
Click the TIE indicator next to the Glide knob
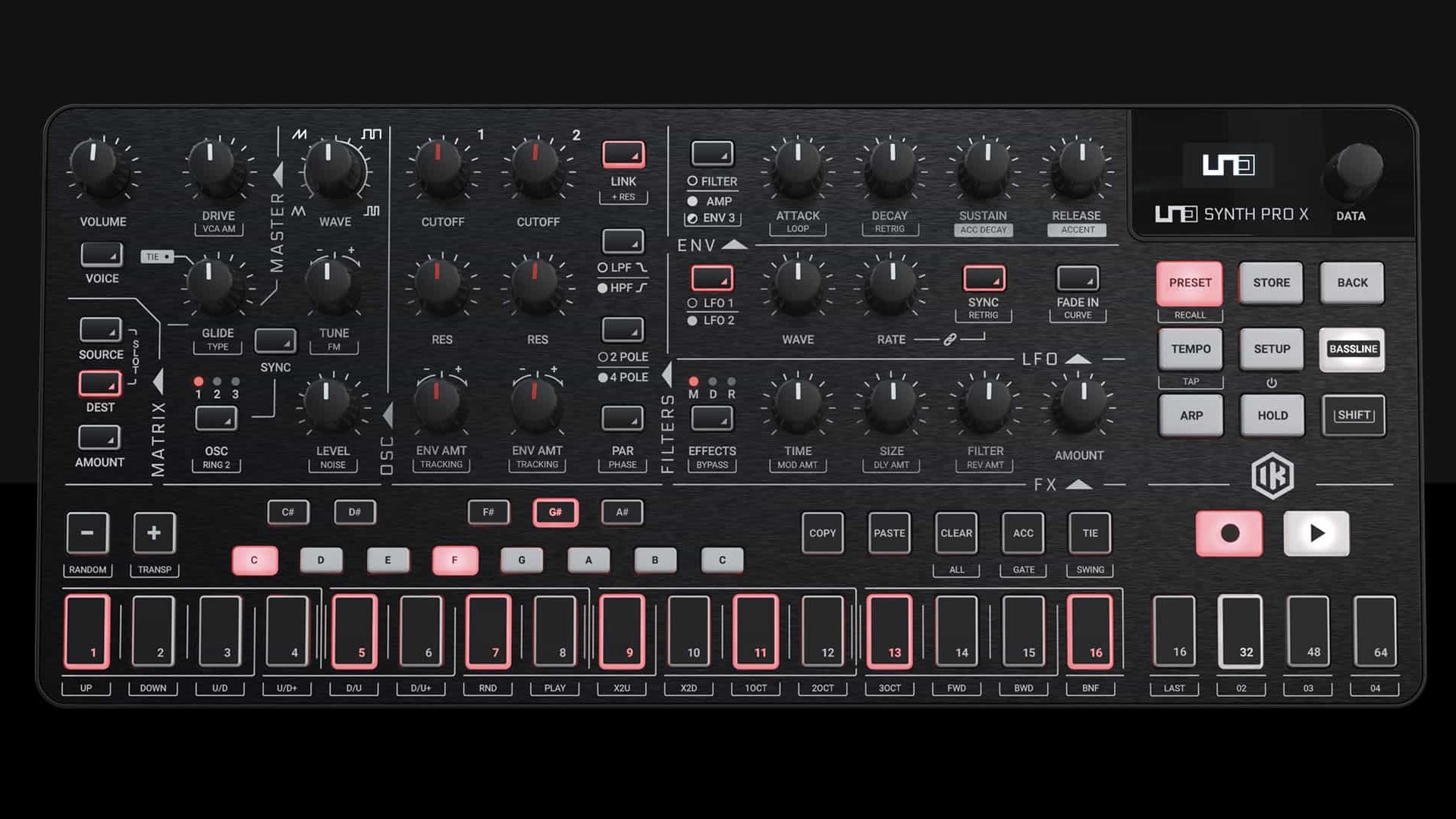tap(157, 256)
